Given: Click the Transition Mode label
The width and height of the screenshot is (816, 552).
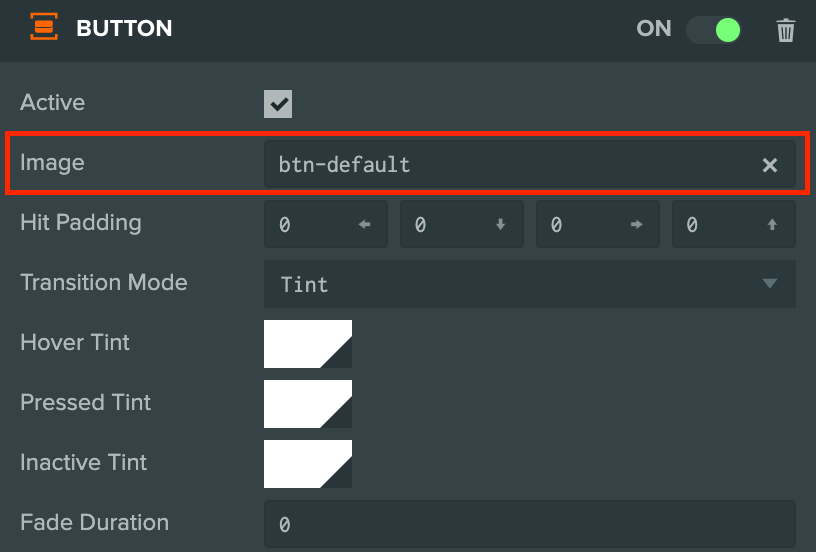Looking at the screenshot, I should click(x=104, y=283).
